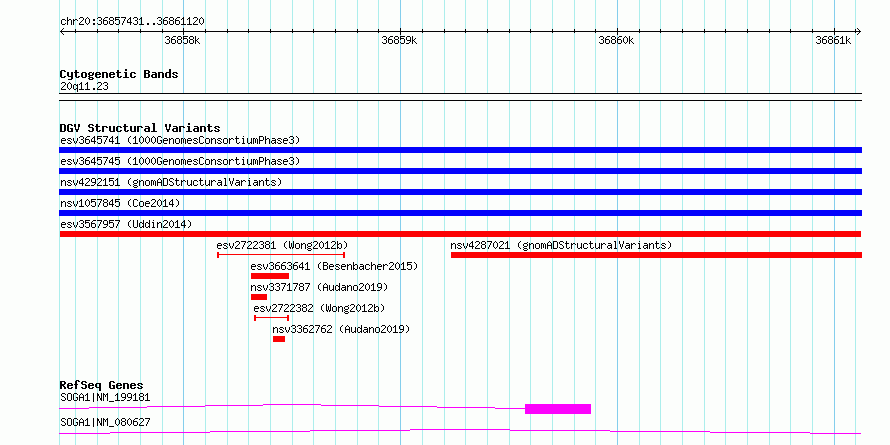Viewport: 890px width, 445px height.
Task: Click the nsv3362762 (Audano2019) label text
Action: coord(341,329)
